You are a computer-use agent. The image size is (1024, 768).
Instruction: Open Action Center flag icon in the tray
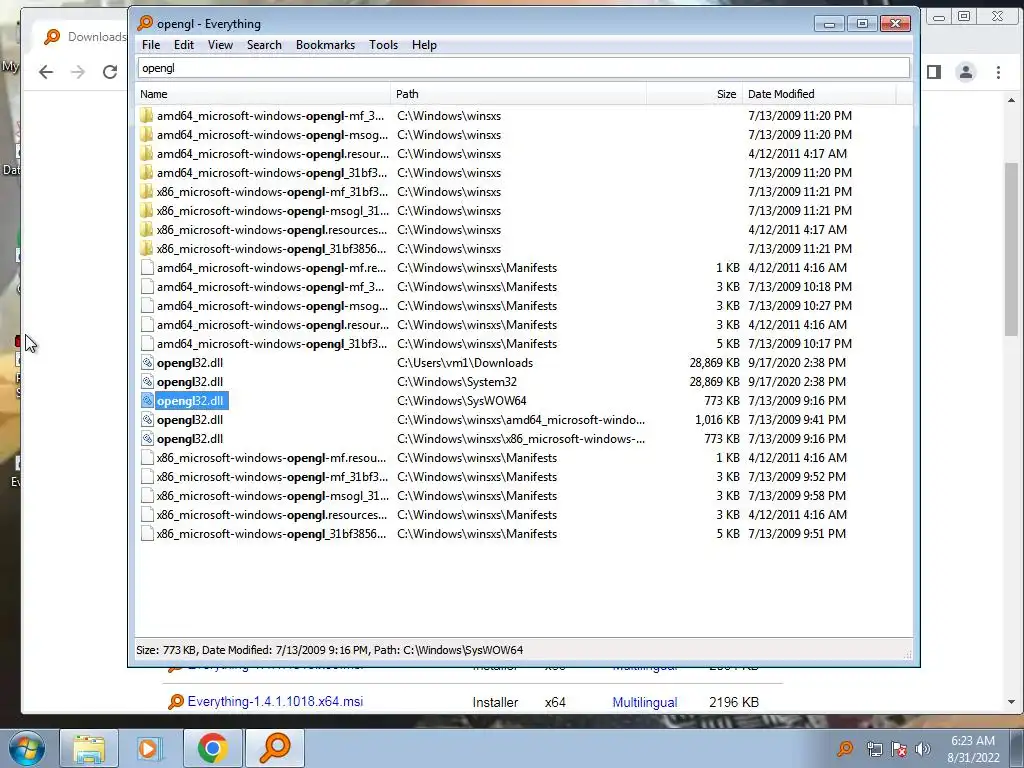click(899, 749)
